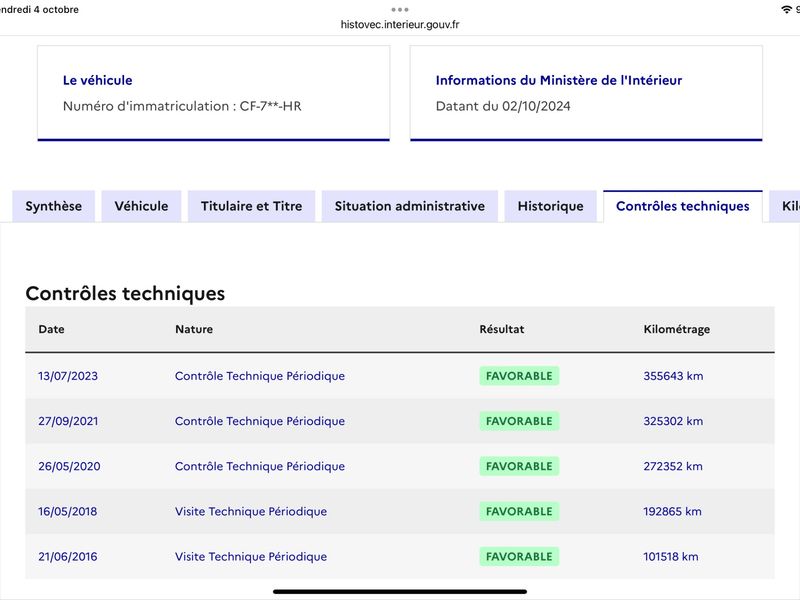Click 'Visite Technique Périodique' in the 16/05/2018 row
This screenshot has height=600, width=800.
pos(251,511)
